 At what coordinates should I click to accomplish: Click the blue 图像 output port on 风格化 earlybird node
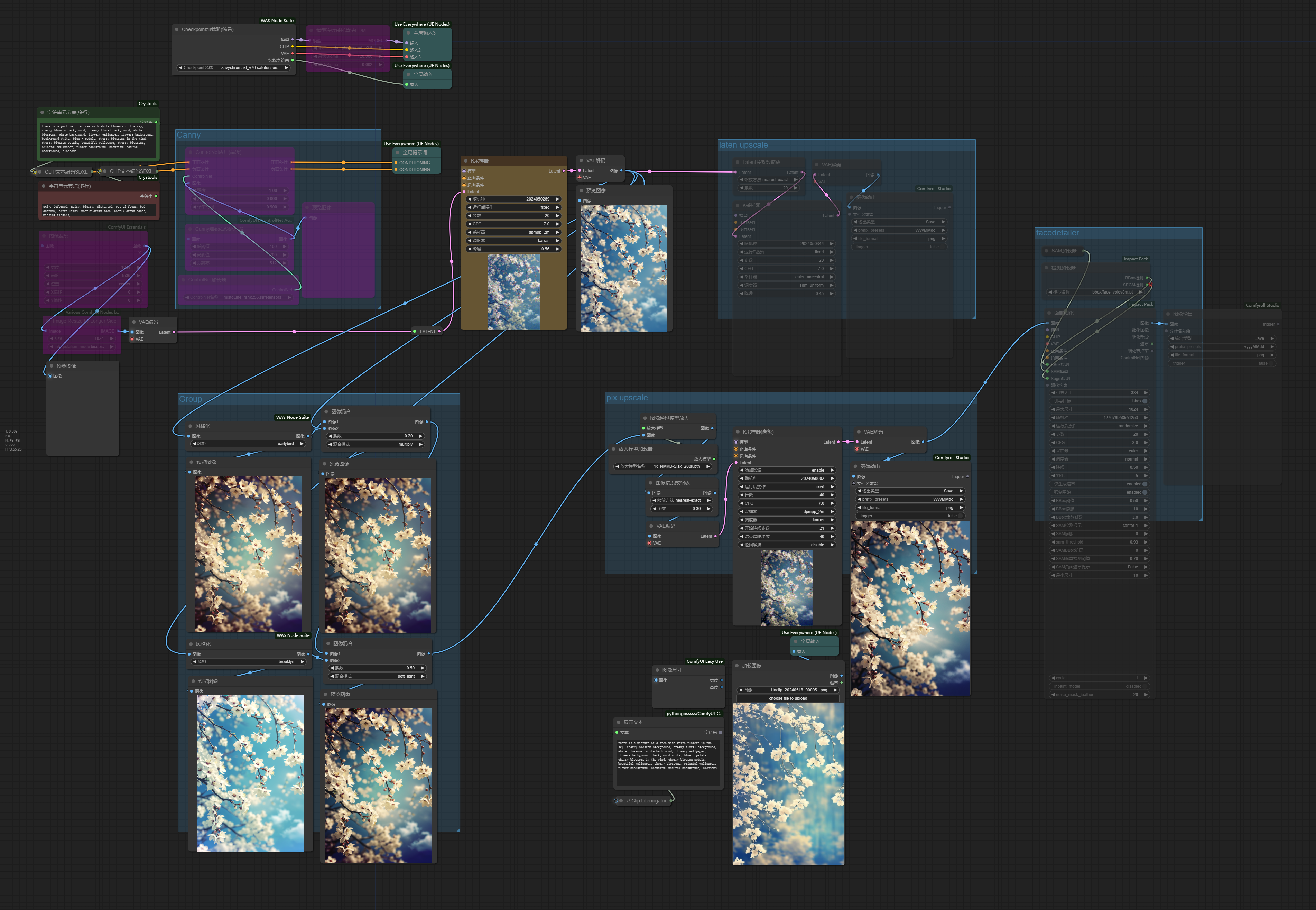308,436
